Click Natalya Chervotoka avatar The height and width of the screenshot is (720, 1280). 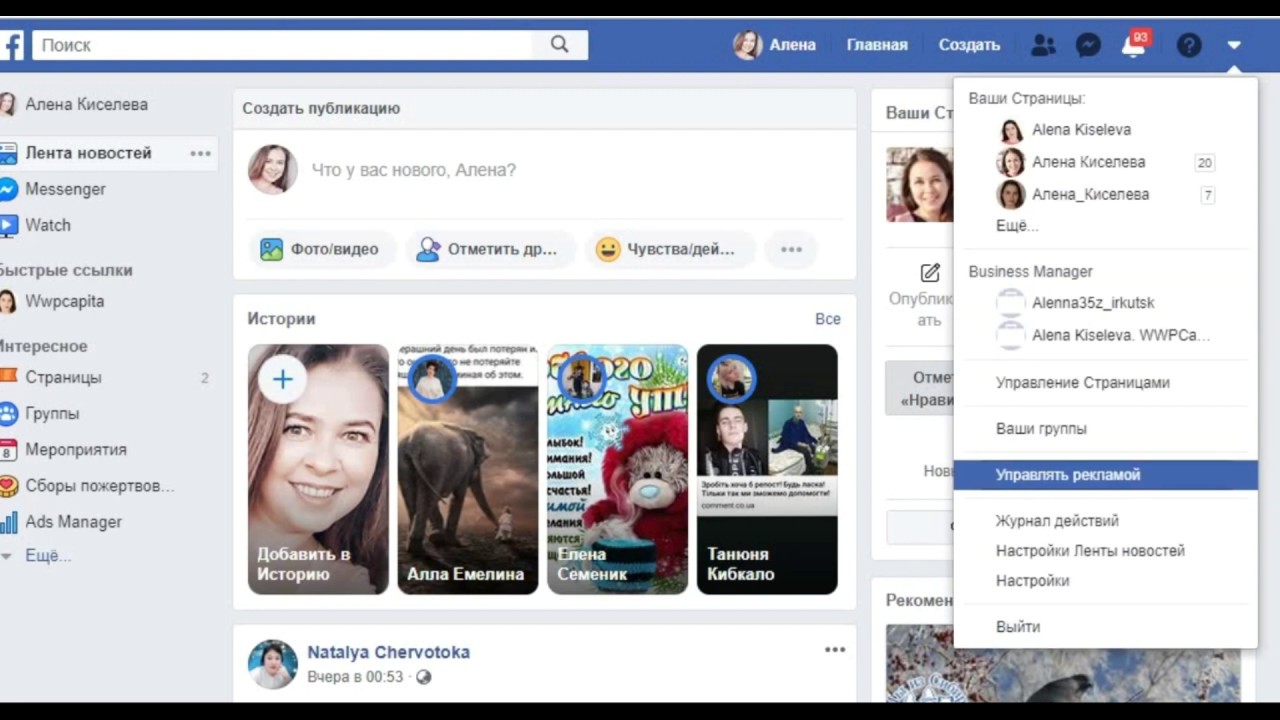(x=273, y=665)
